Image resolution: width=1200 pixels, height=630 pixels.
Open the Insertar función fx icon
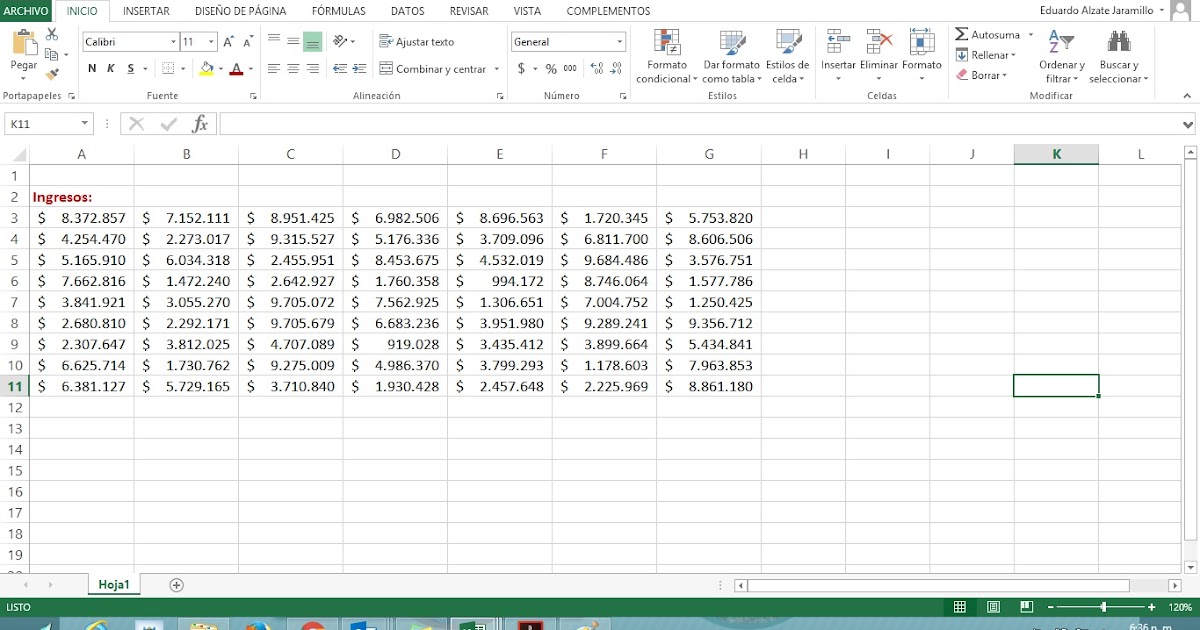tap(202, 123)
